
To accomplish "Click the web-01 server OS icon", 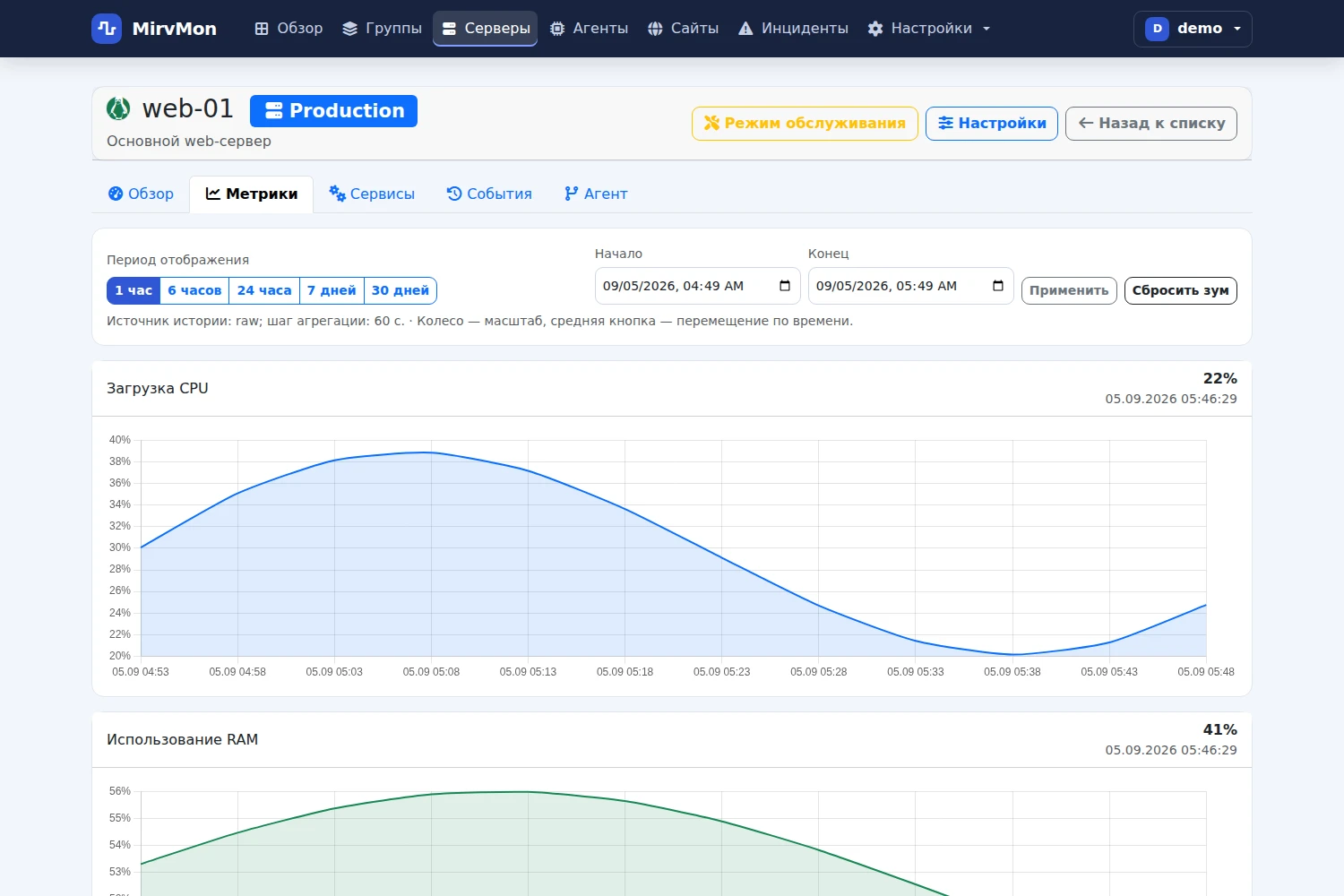I will point(118,108).
